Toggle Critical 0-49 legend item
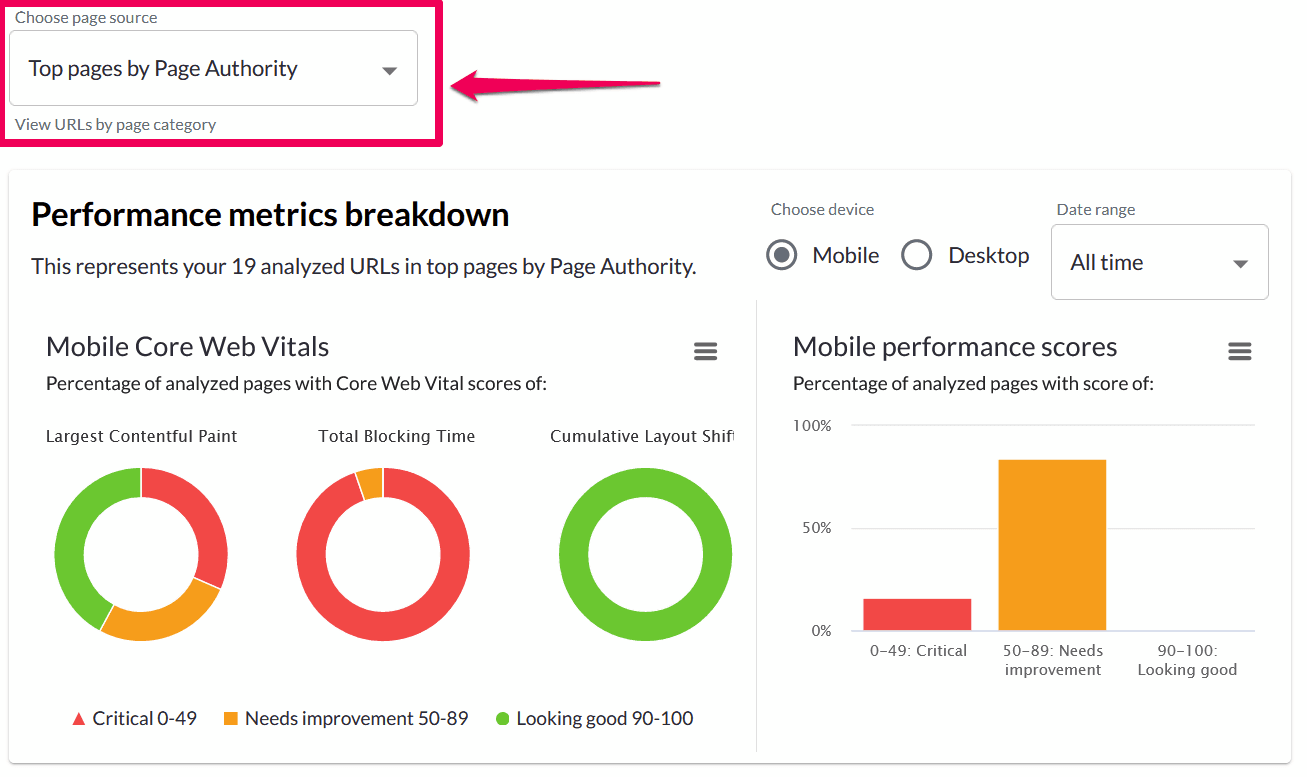 coord(145,719)
